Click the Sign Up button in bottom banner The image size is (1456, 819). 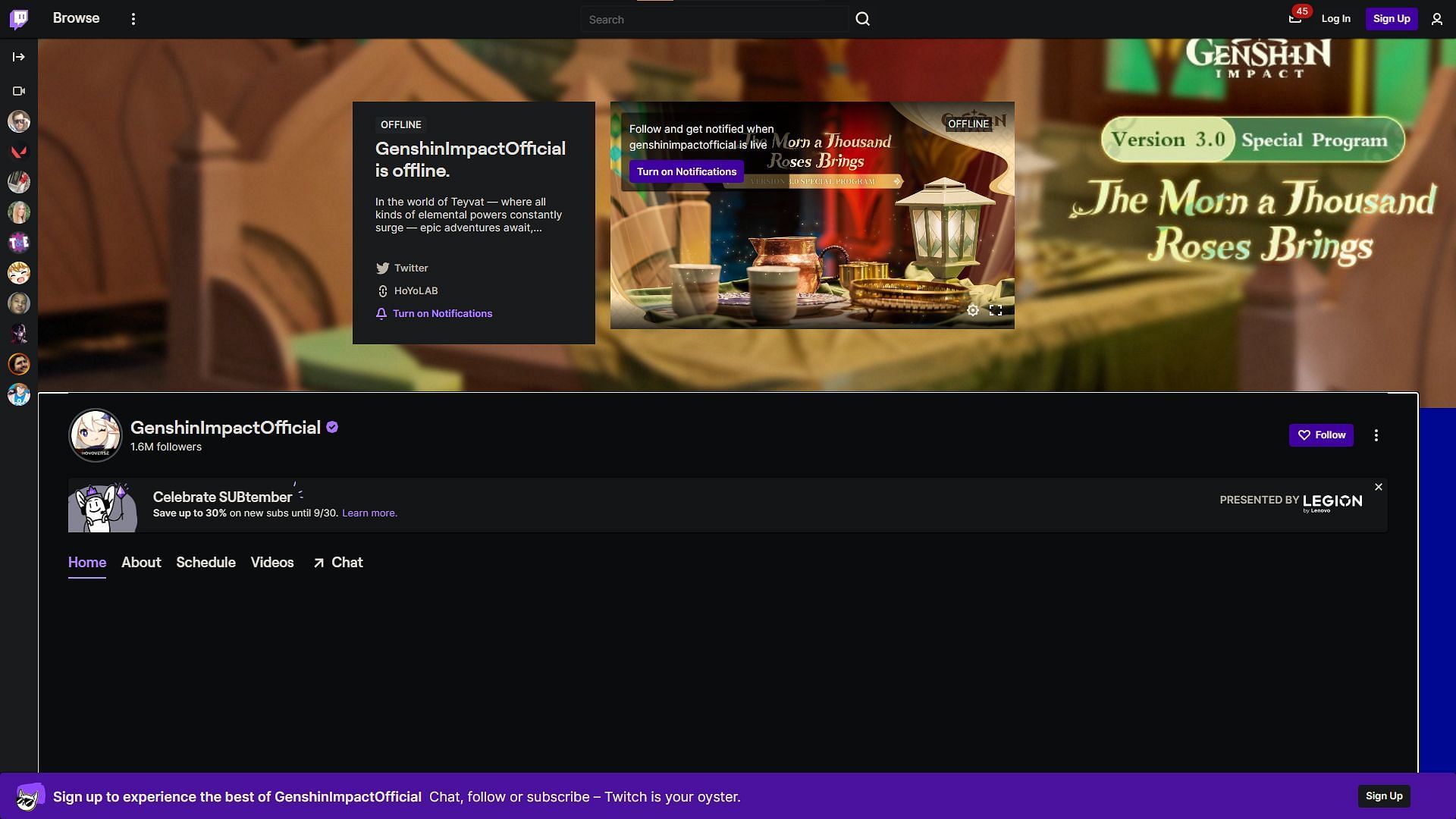pyautogui.click(x=1384, y=797)
